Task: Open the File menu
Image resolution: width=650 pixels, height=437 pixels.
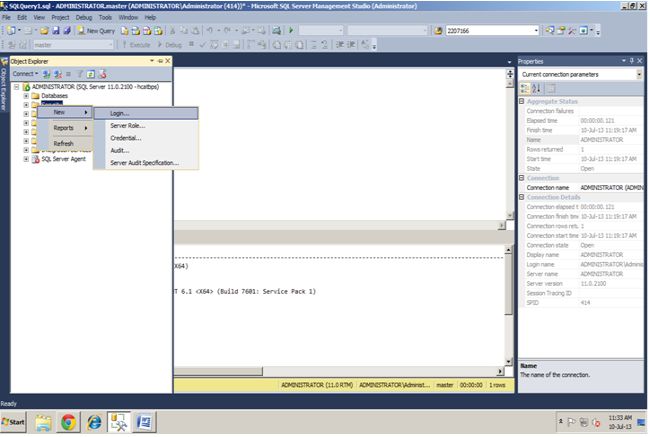Action: pyautogui.click(x=6, y=17)
